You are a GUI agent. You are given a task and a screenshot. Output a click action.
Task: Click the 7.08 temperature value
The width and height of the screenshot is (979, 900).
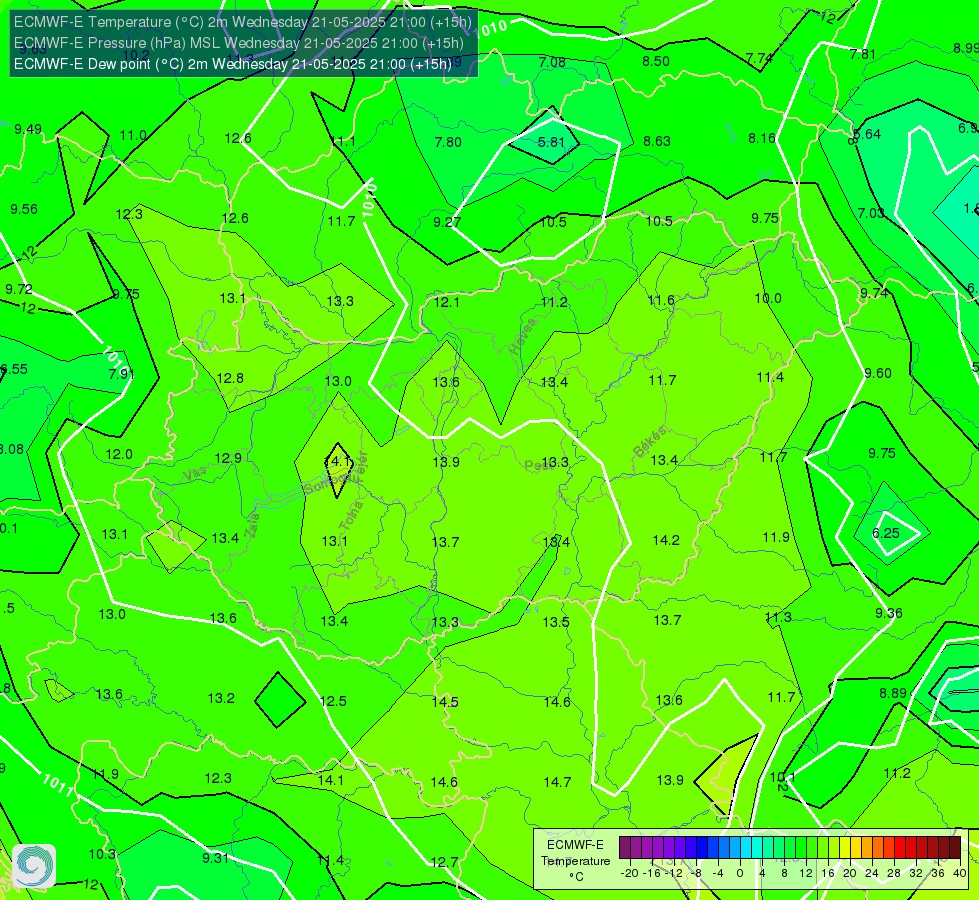552,62
